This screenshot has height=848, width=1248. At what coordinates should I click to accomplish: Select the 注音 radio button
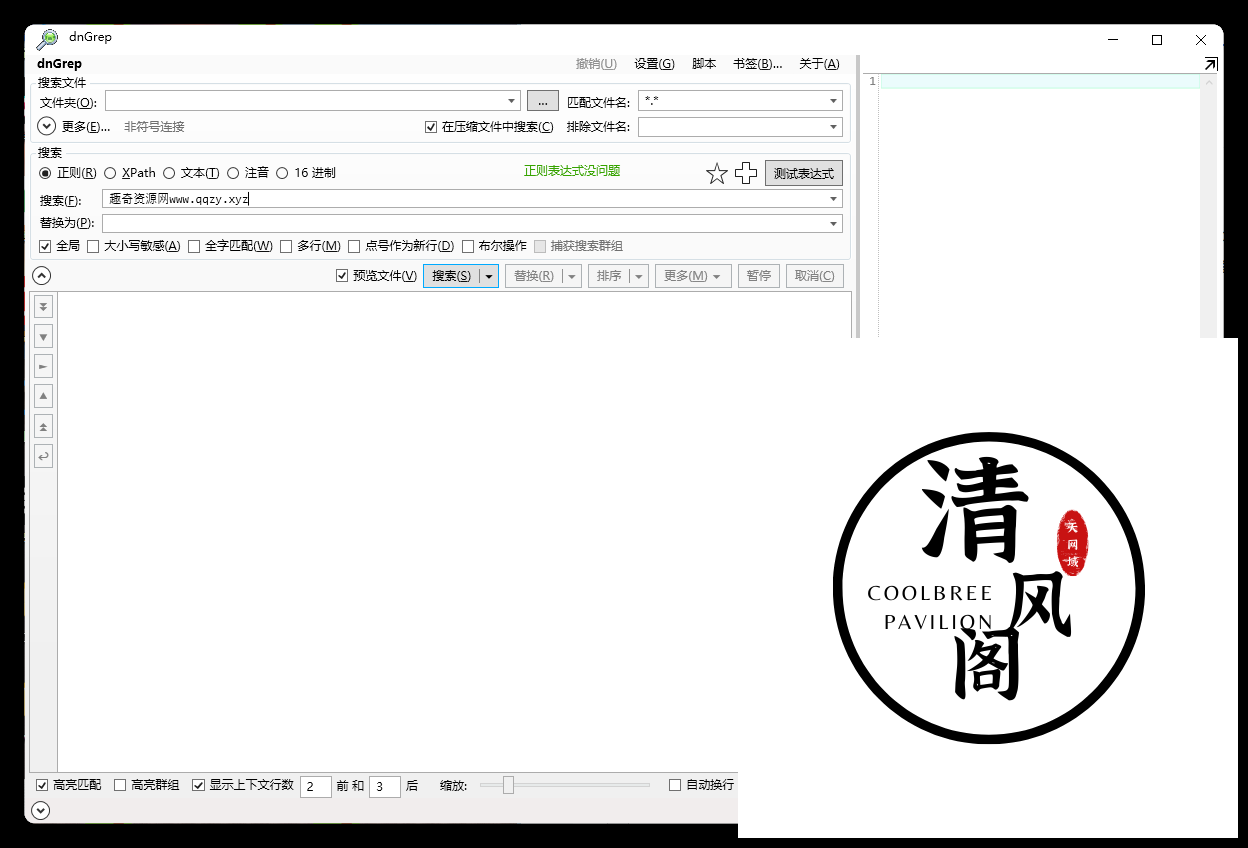click(233, 173)
